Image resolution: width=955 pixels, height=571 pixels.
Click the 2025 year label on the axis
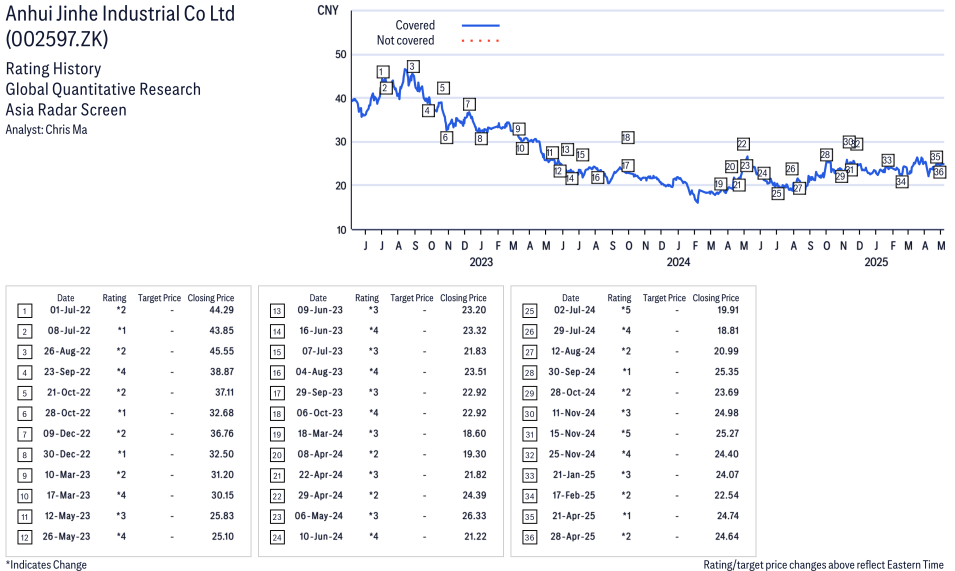[876, 262]
